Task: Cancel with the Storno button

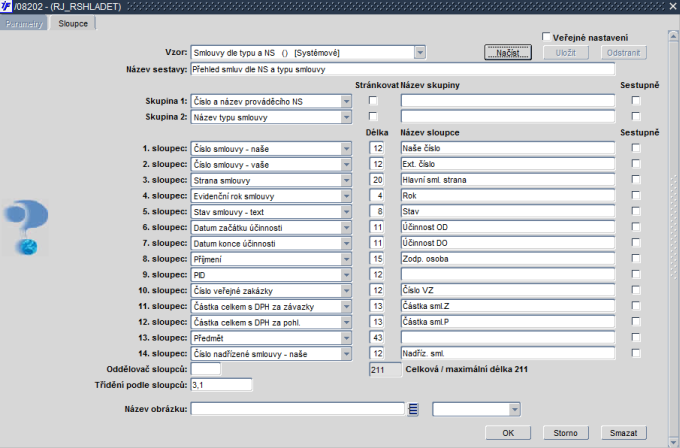Action: (x=566, y=433)
